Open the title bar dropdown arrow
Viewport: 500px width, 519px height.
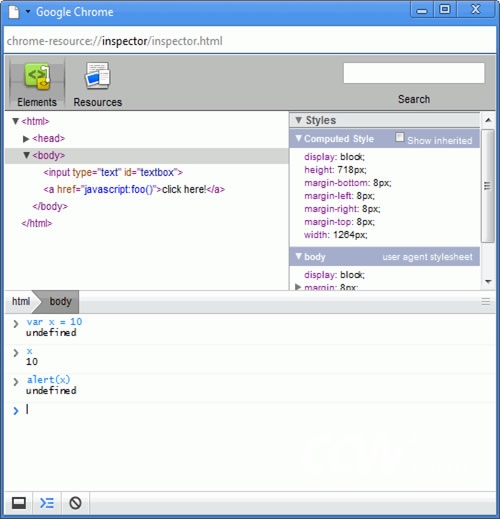28,12
